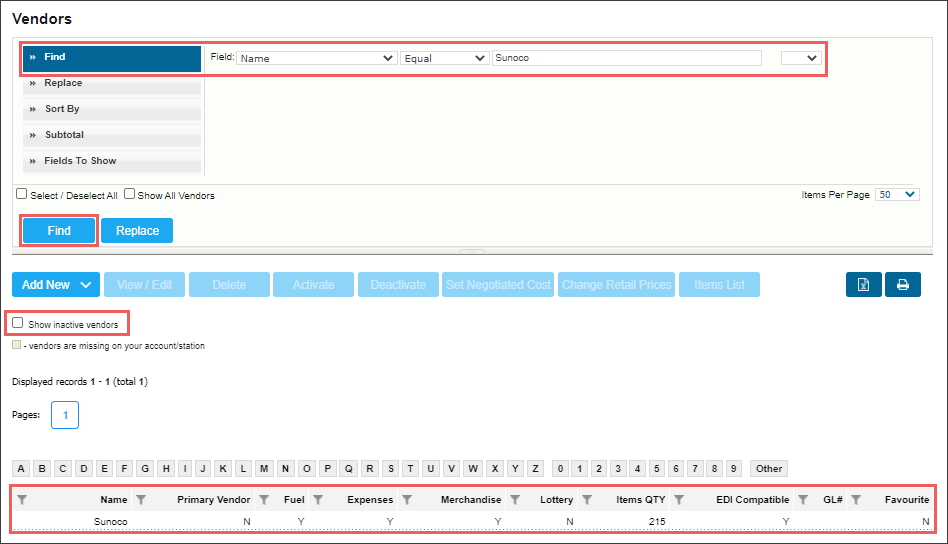Open filter icon for Items QTY column
Screen dimensions: 948x544
[x=587, y=500]
